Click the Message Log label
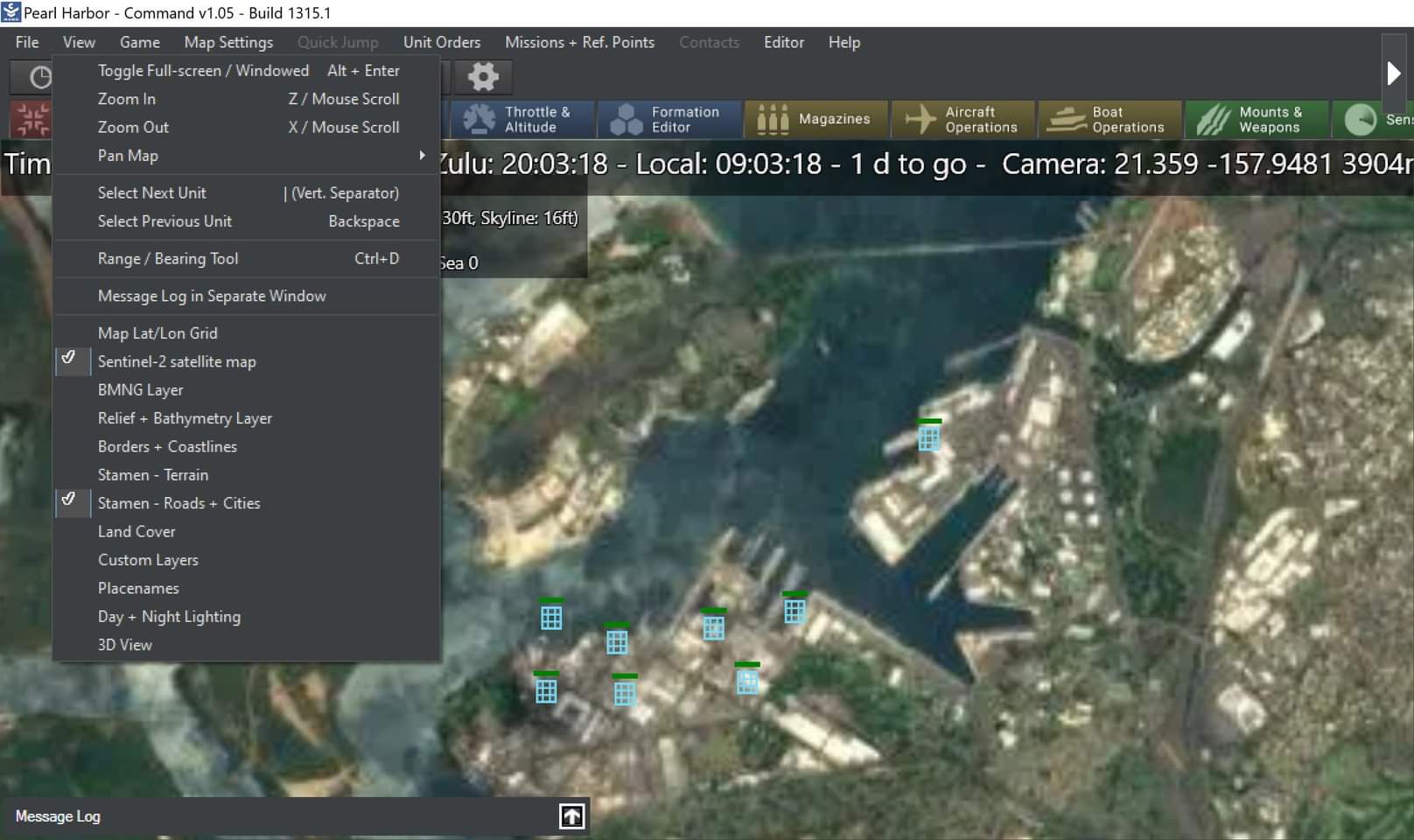 click(x=58, y=816)
